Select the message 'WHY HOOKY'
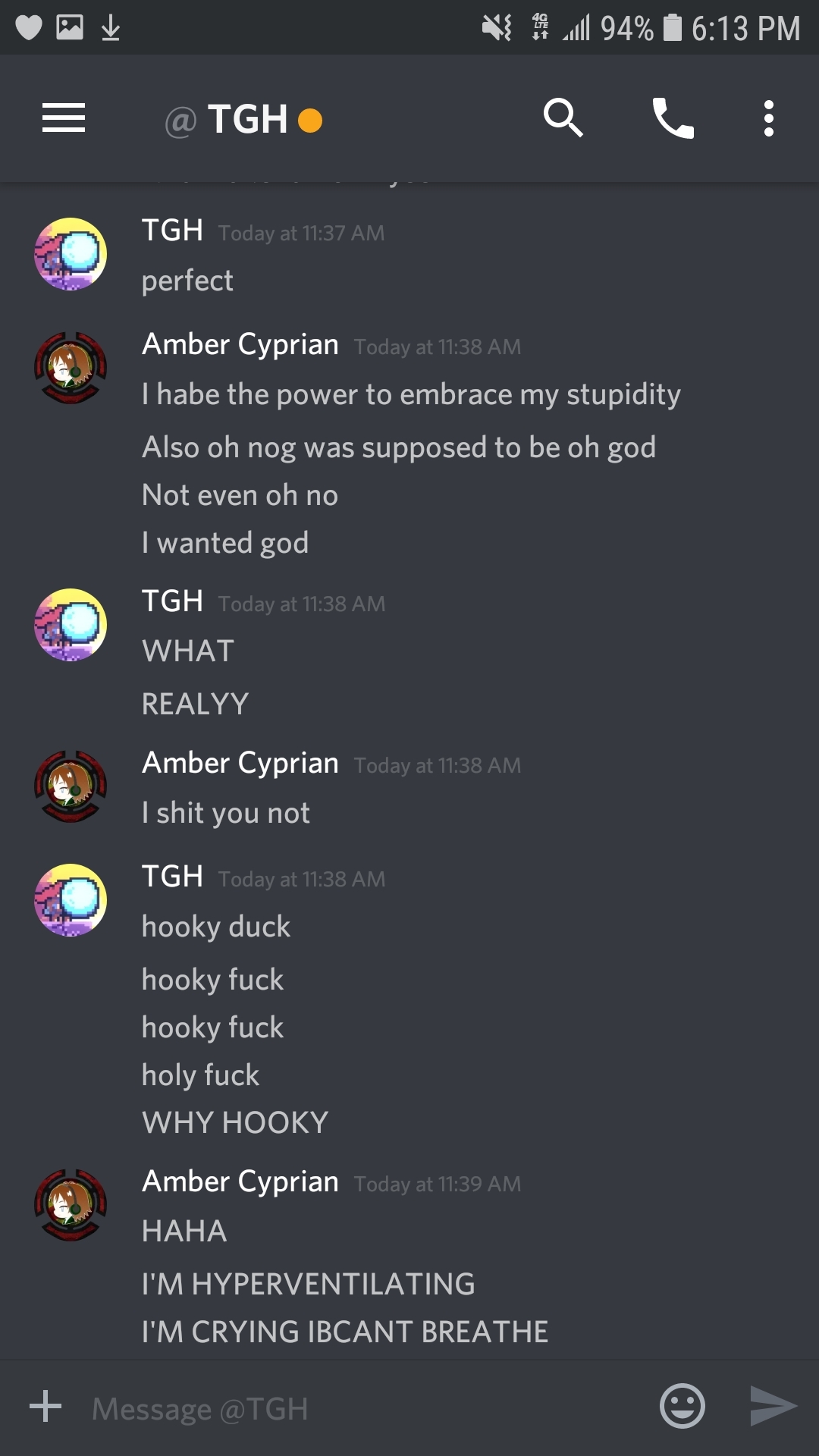This screenshot has width=819, height=1456. tap(235, 1122)
